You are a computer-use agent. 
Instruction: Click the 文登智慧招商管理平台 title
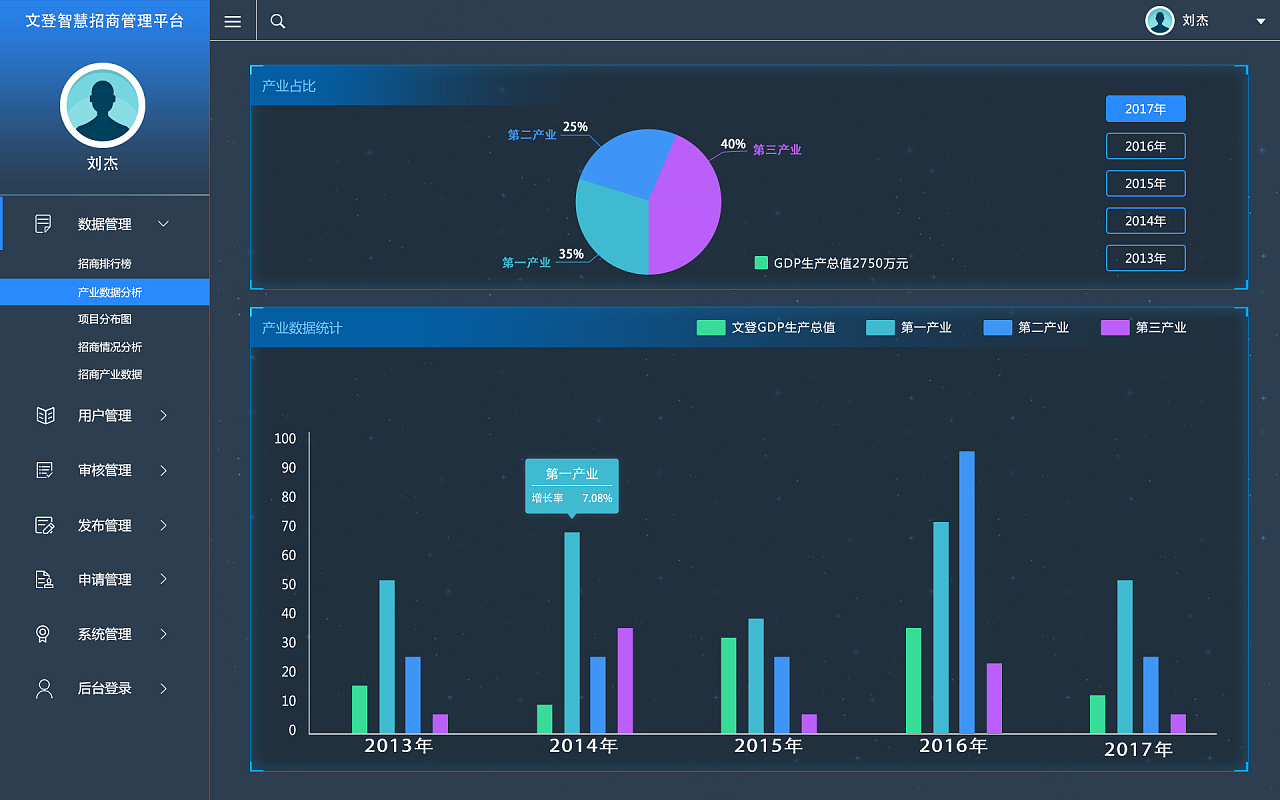(x=105, y=21)
